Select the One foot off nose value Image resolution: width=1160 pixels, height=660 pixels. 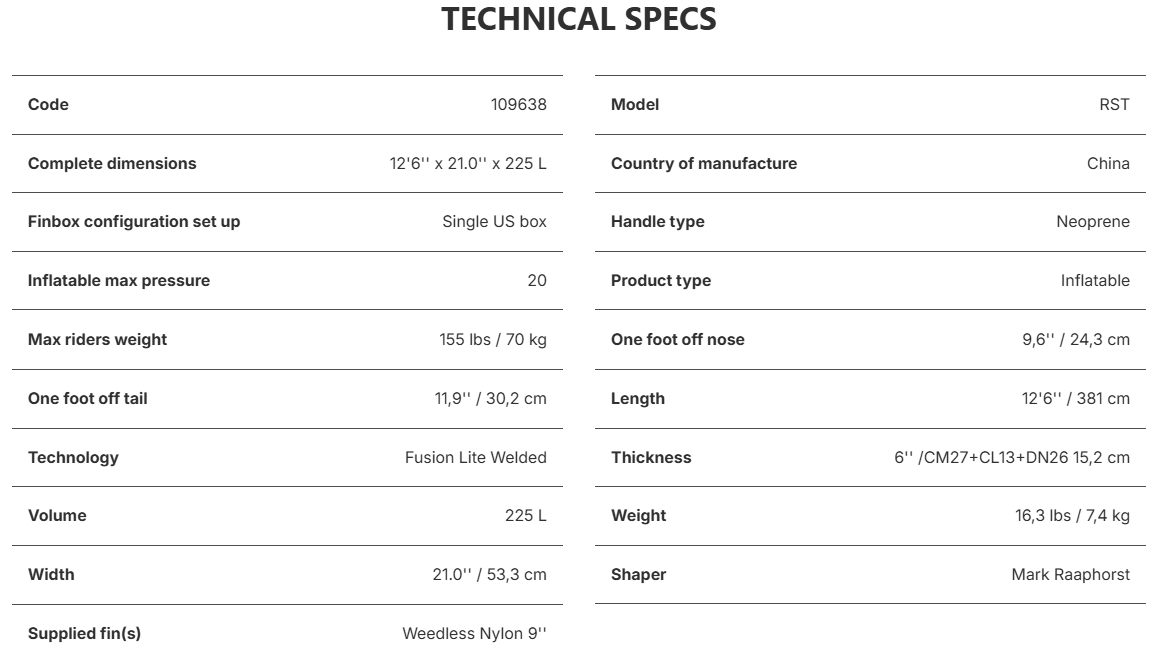1076,340
